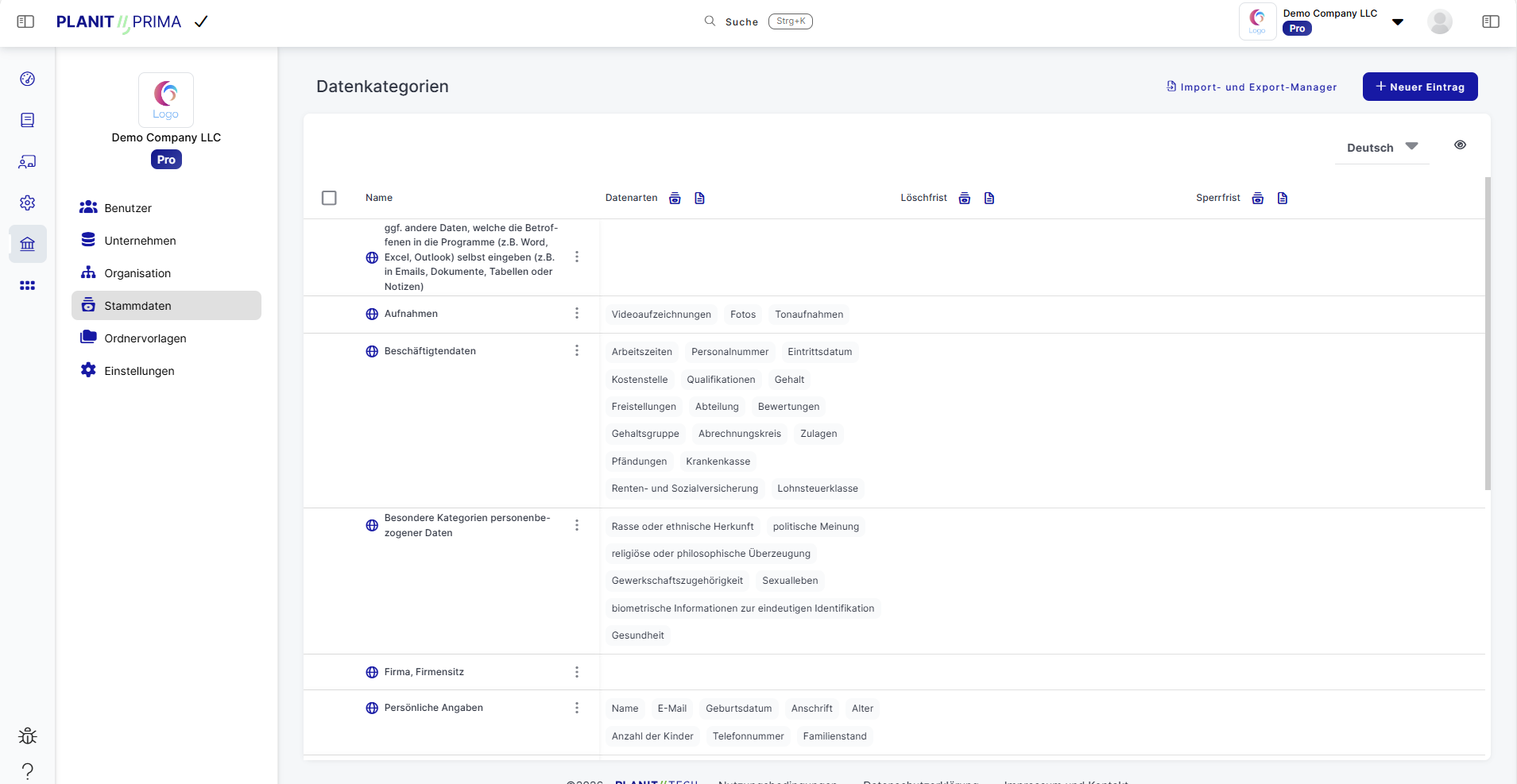Click the table's vertical scrollbar
This screenshot has width=1517, height=784.
1488,334
